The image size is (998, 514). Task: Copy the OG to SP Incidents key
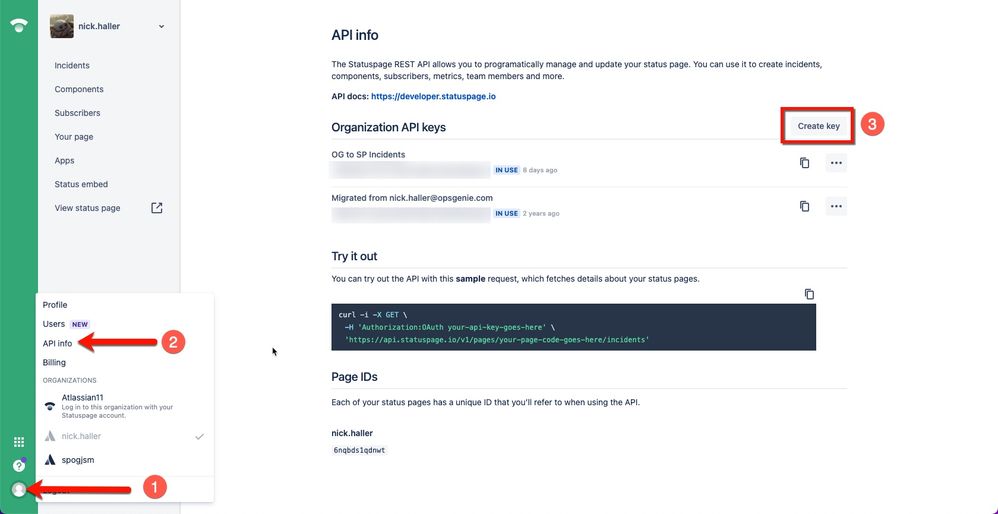pos(805,163)
